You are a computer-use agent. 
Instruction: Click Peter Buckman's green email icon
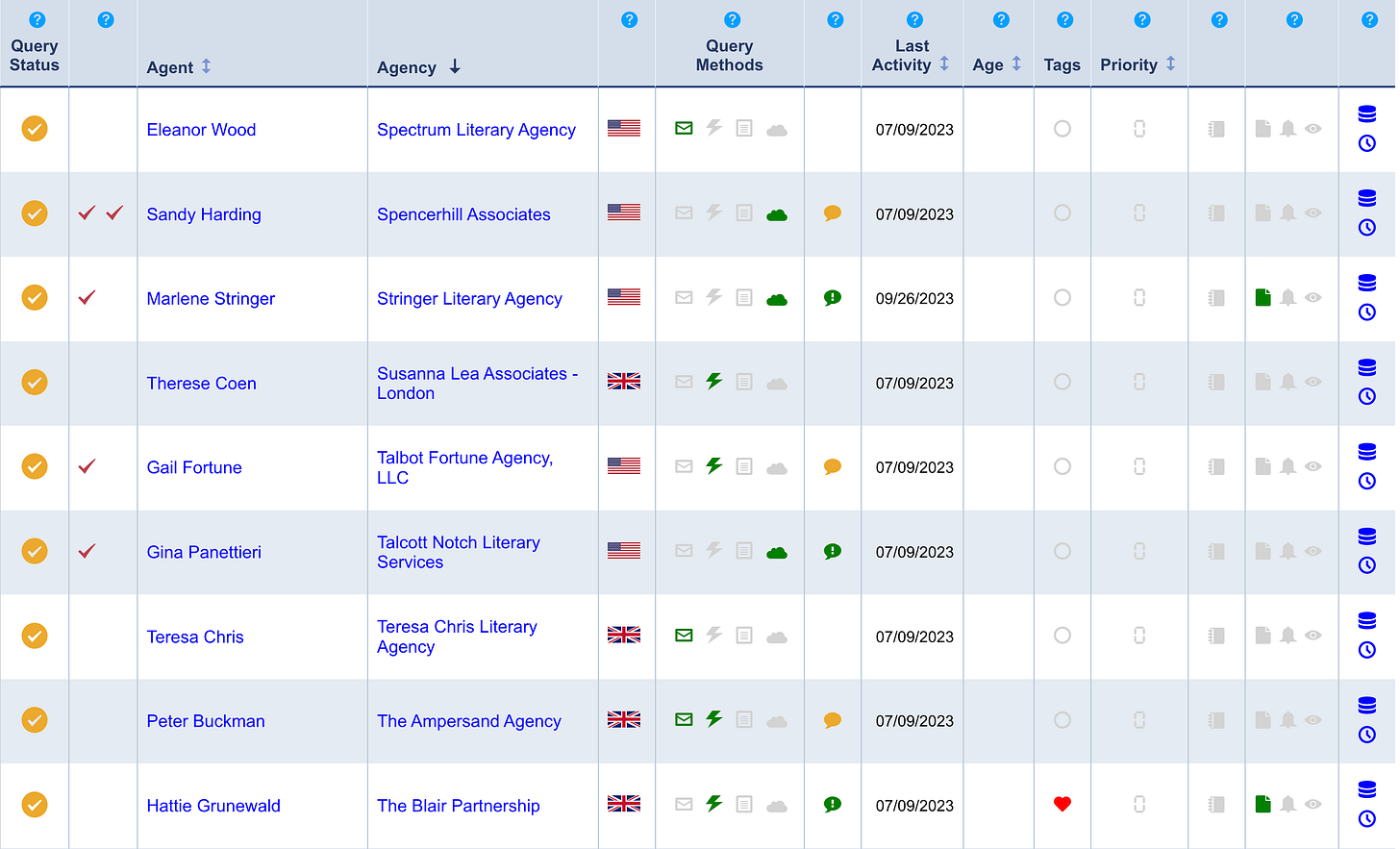point(684,719)
